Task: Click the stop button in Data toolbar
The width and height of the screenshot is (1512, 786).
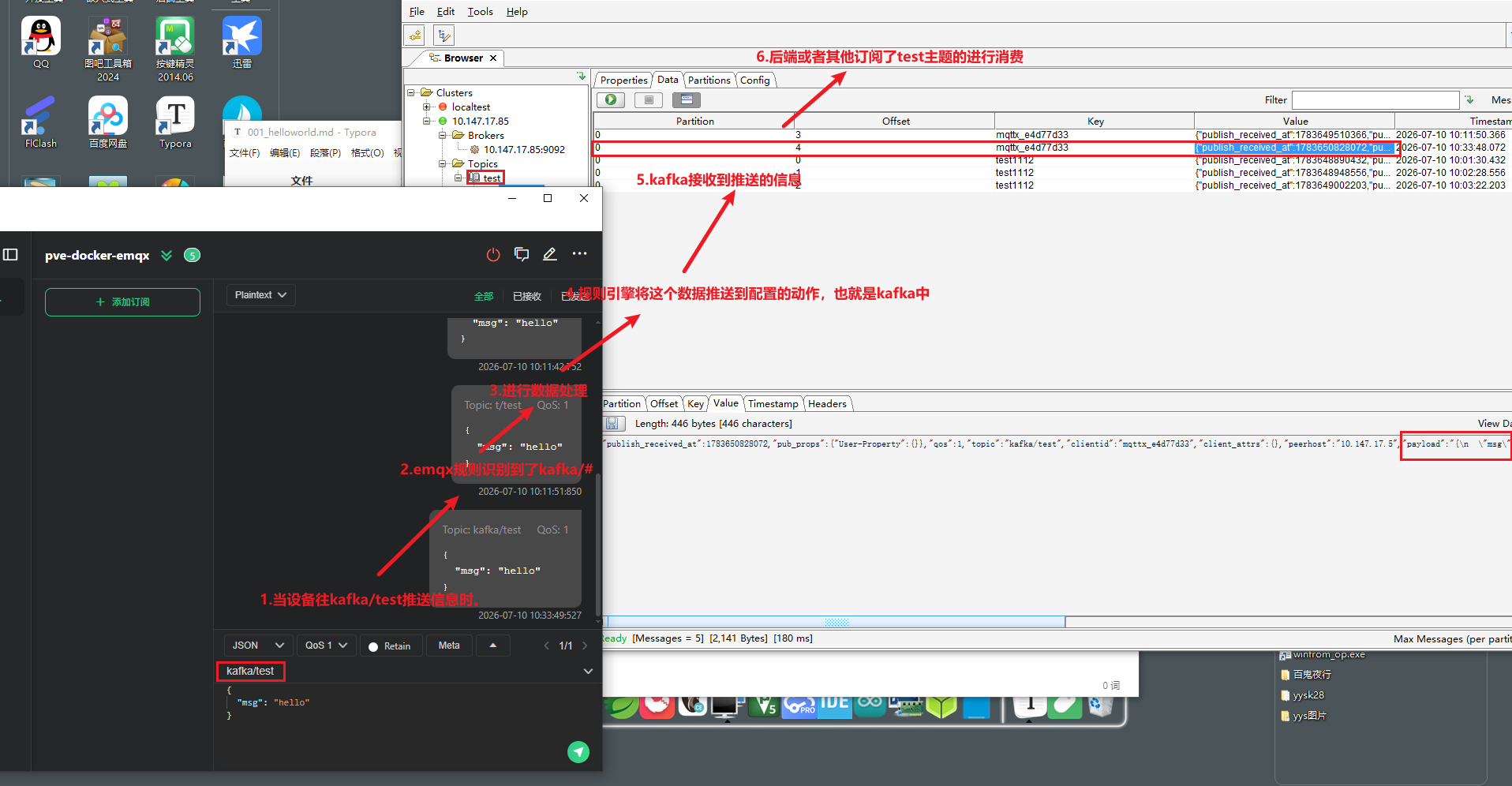Action: [x=649, y=100]
